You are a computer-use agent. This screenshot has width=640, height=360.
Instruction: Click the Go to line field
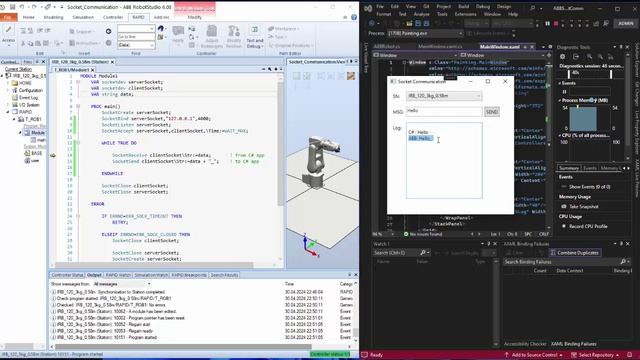coord(136,37)
